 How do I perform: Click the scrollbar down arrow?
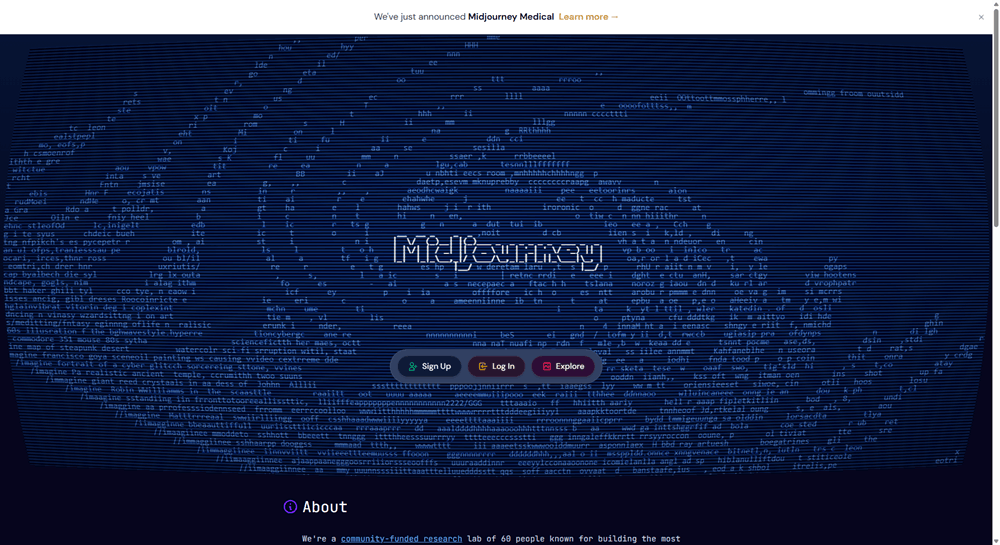(x=996, y=541)
